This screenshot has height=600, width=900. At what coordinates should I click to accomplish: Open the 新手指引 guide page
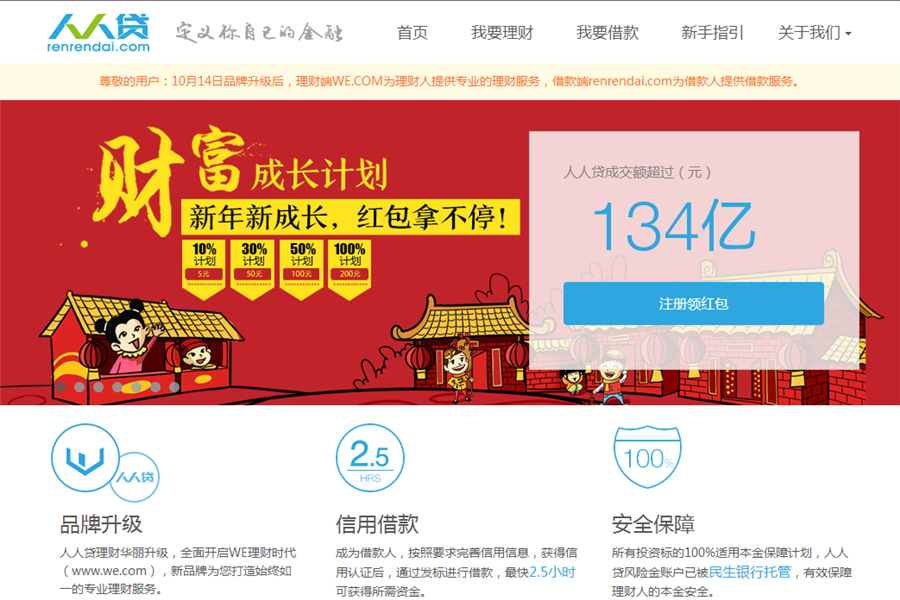pos(712,33)
